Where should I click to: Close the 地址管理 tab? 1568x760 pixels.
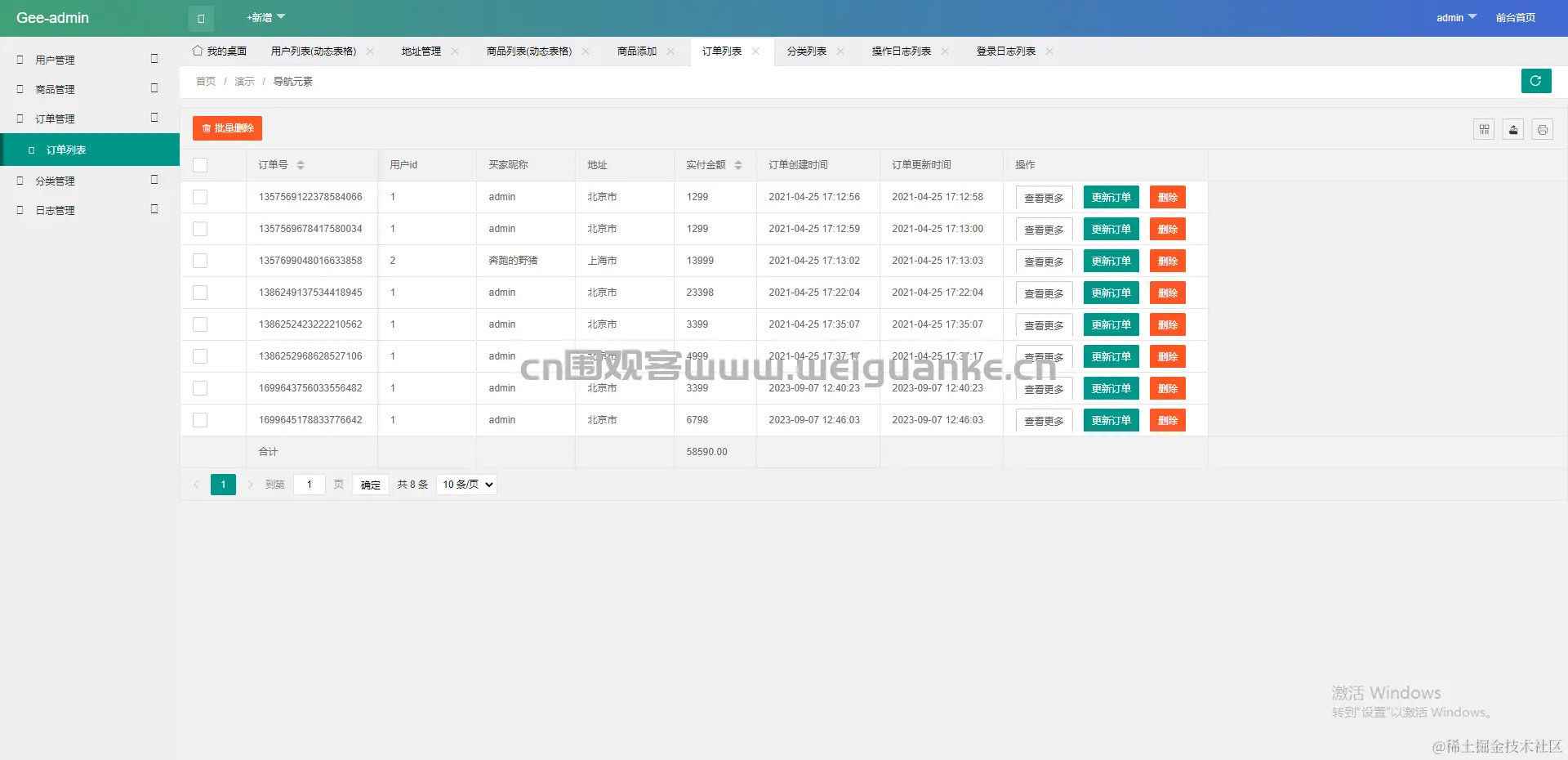pos(455,51)
